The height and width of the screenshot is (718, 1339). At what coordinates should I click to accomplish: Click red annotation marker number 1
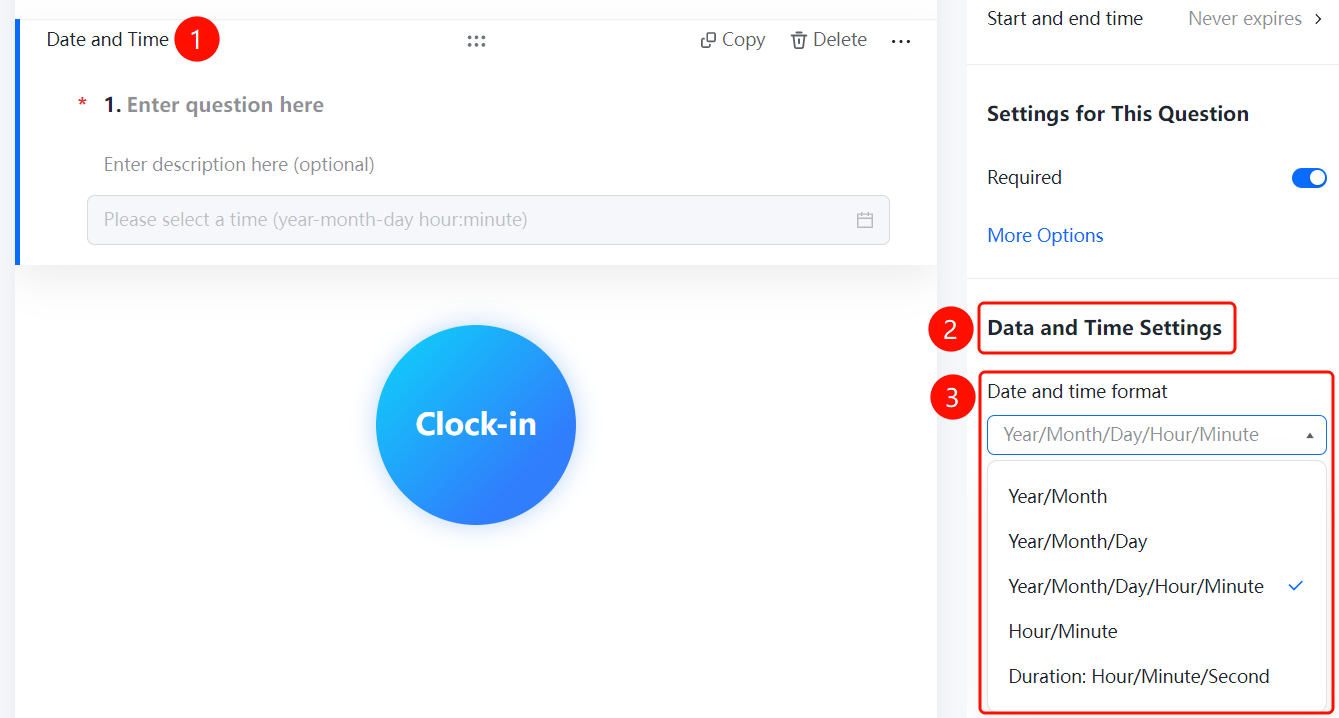pyautogui.click(x=196, y=40)
